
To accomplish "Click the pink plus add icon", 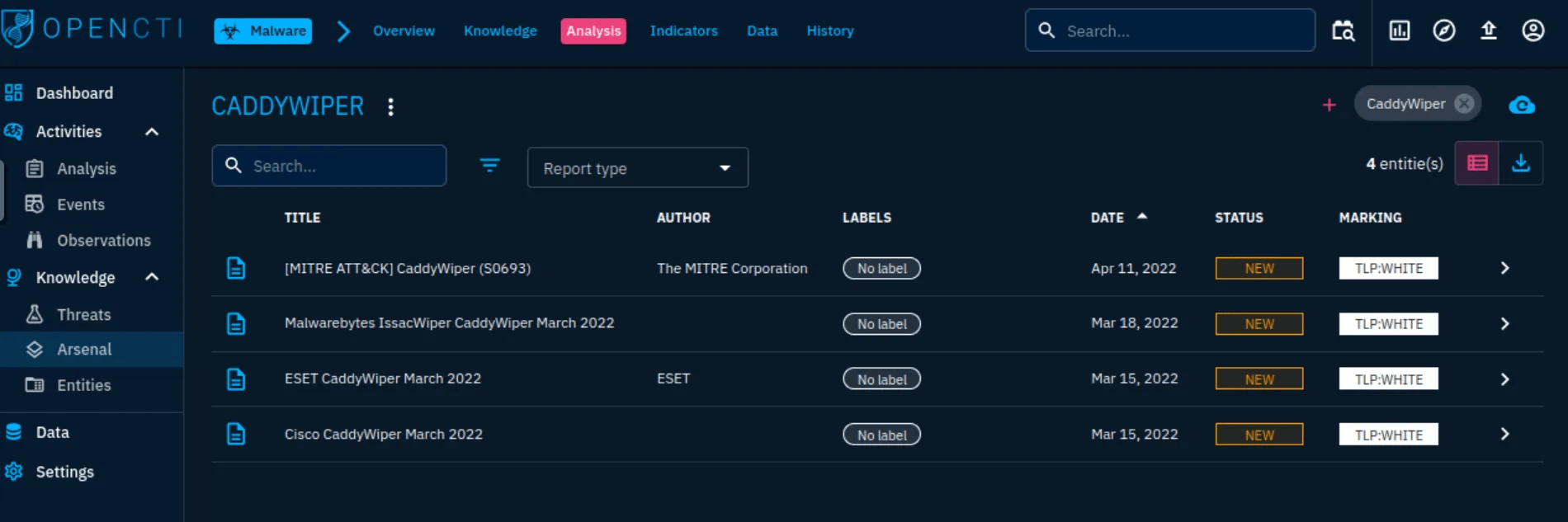I will (x=1329, y=105).
